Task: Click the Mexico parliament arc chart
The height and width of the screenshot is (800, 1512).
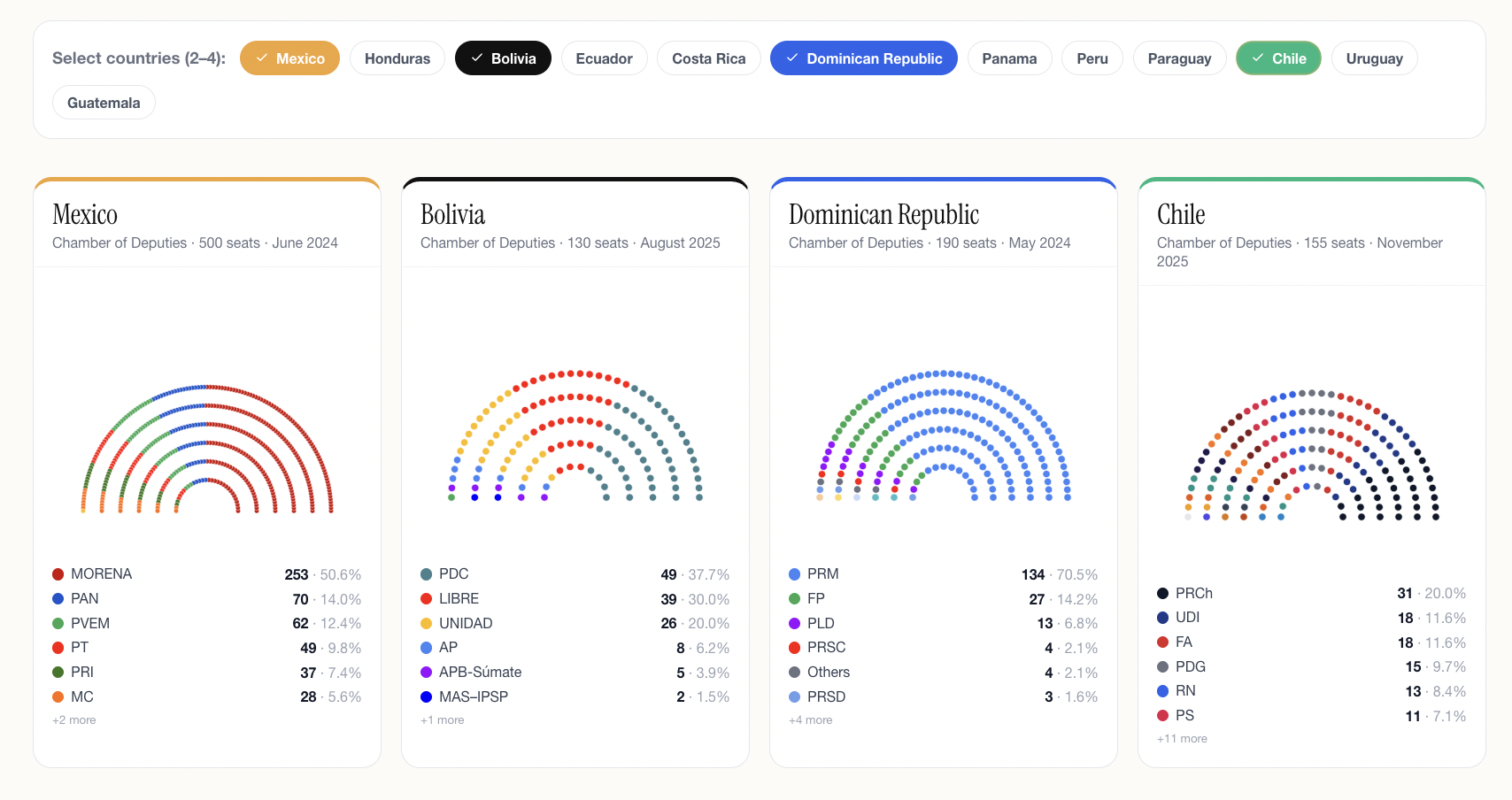Action: (207, 449)
